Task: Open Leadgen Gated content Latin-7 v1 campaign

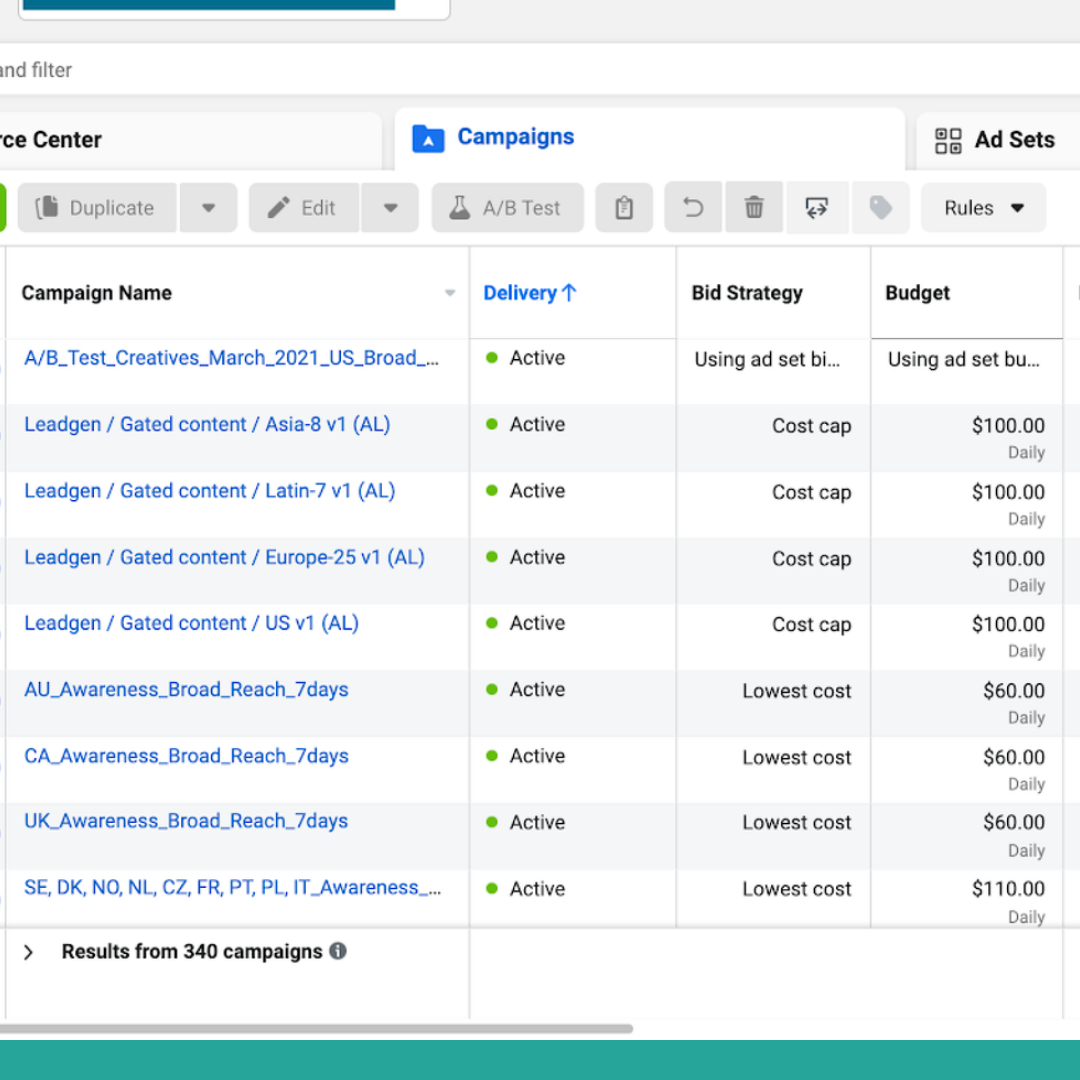Action: [209, 491]
